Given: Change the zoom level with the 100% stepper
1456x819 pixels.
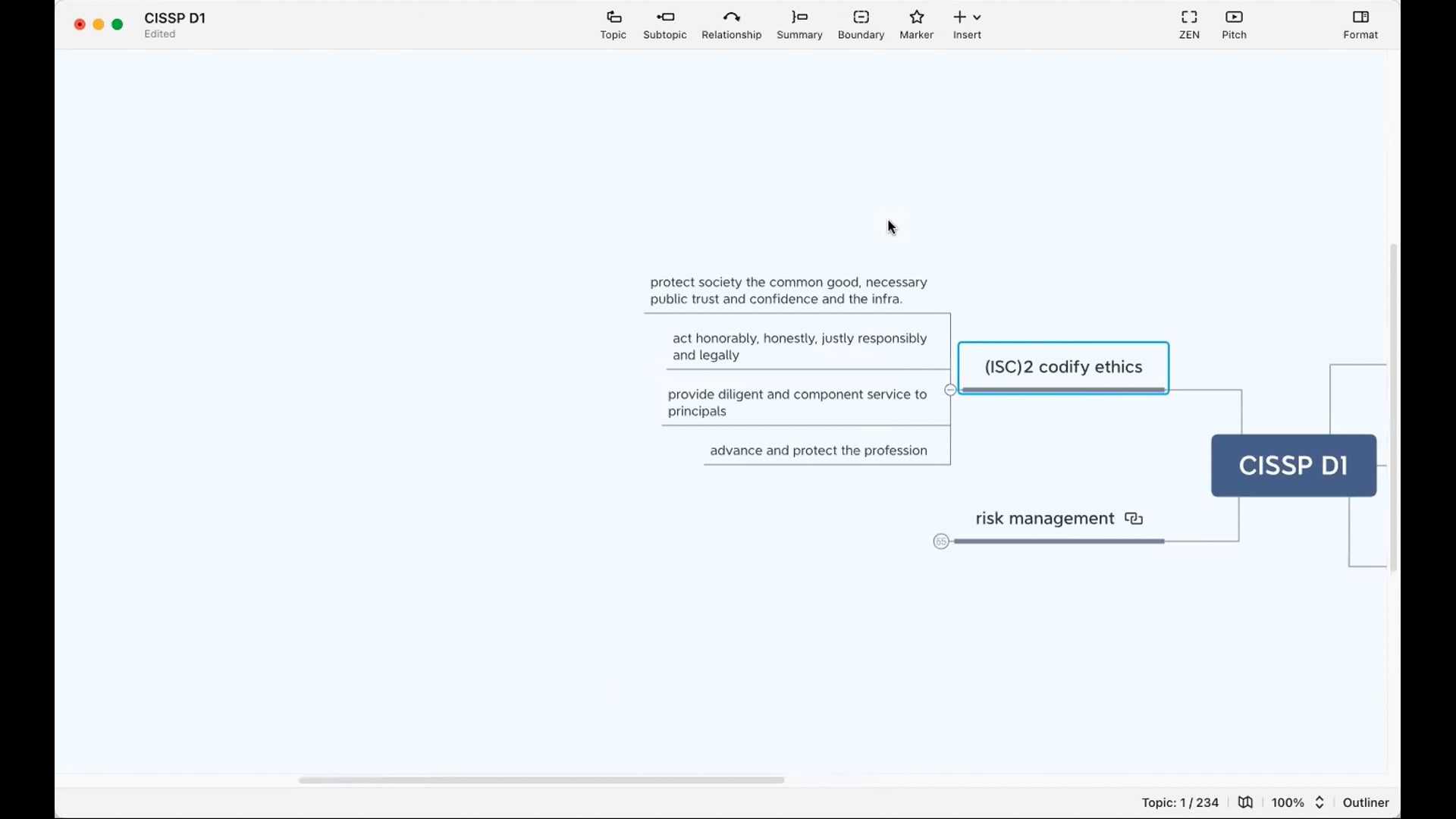Looking at the screenshot, I should tap(1319, 802).
